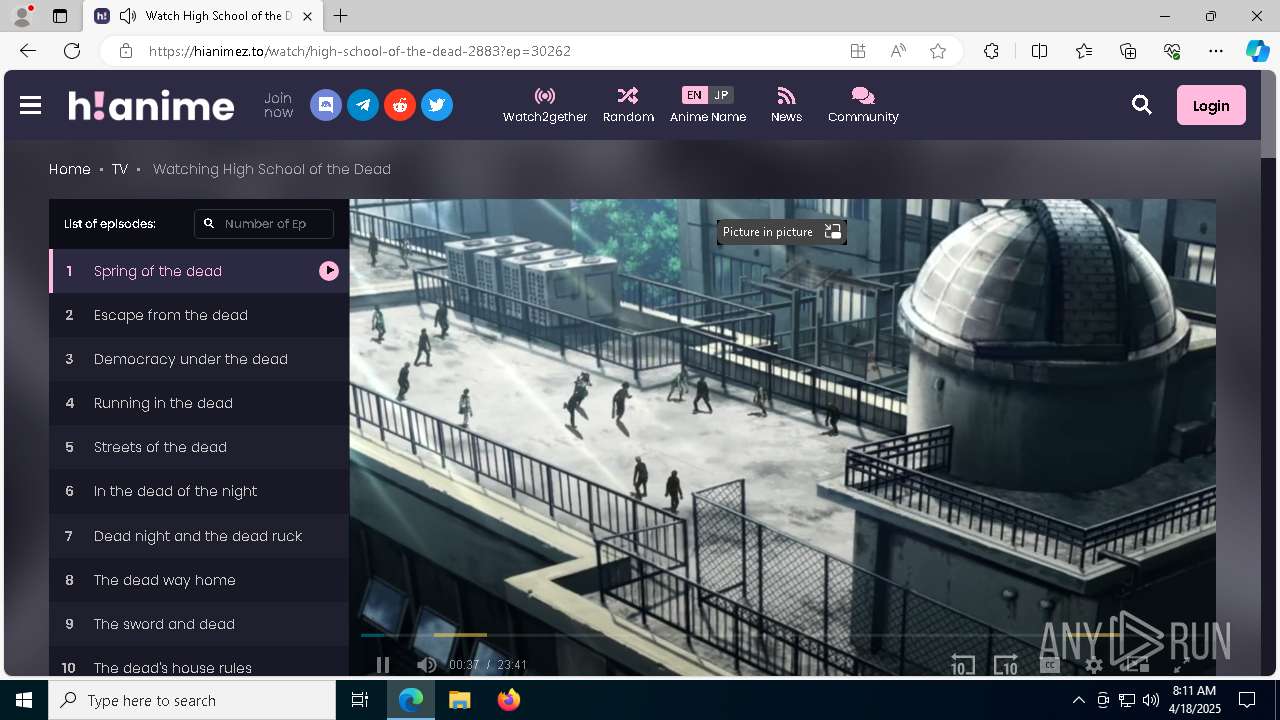Image resolution: width=1280 pixels, height=720 pixels.
Task: Toggle split screen view
Action: point(1039,51)
